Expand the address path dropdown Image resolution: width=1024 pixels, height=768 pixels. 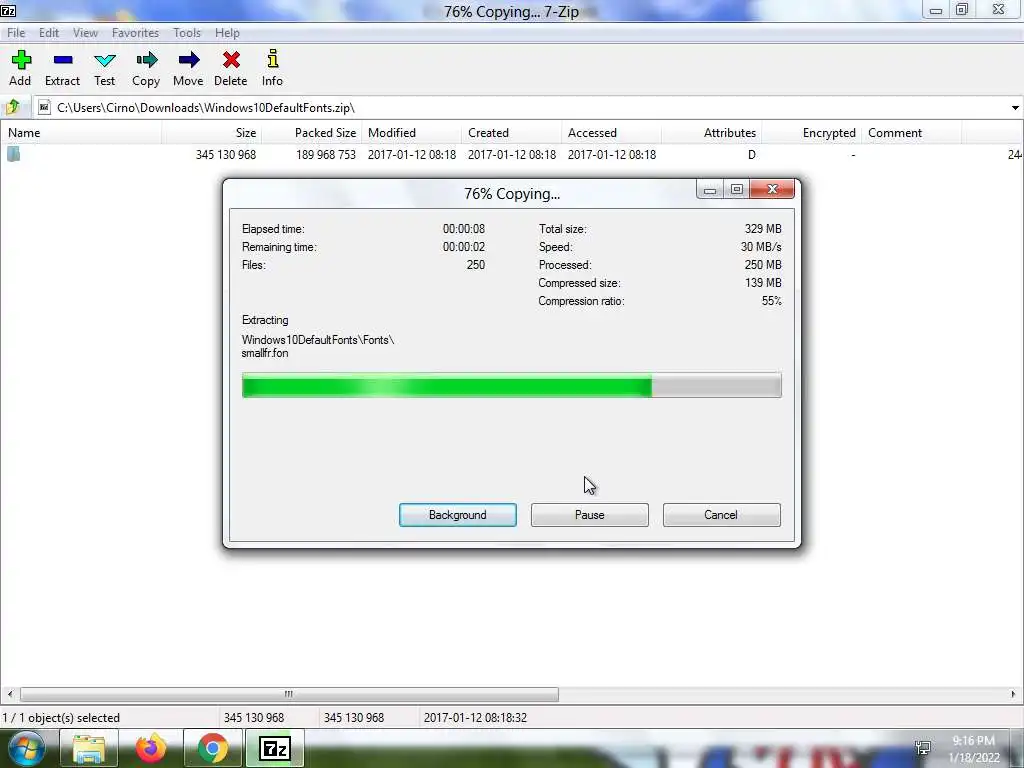pyautogui.click(x=1015, y=108)
